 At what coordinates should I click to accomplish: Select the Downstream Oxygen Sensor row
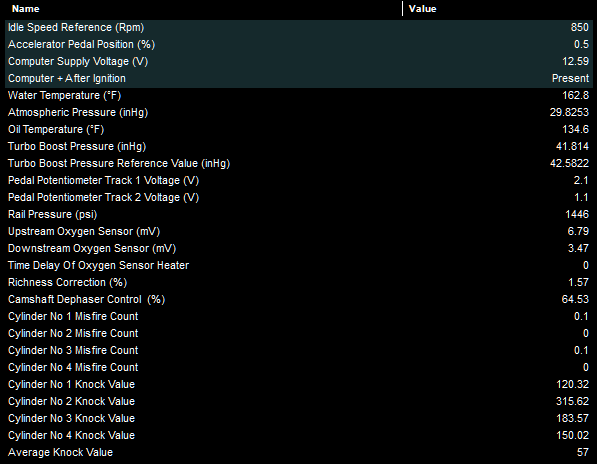pos(299,248)
